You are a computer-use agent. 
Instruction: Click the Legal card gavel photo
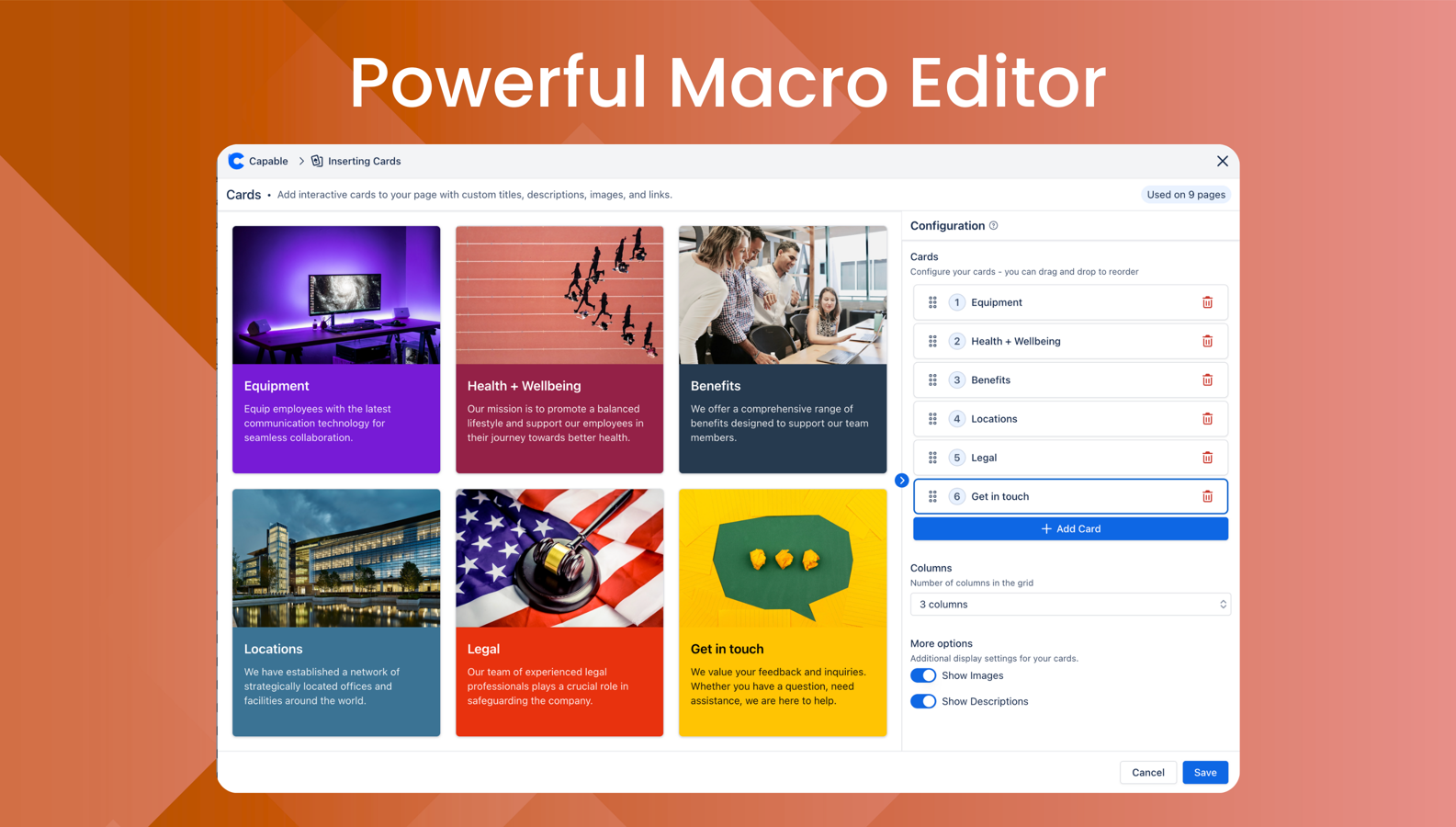pos(559,558)
